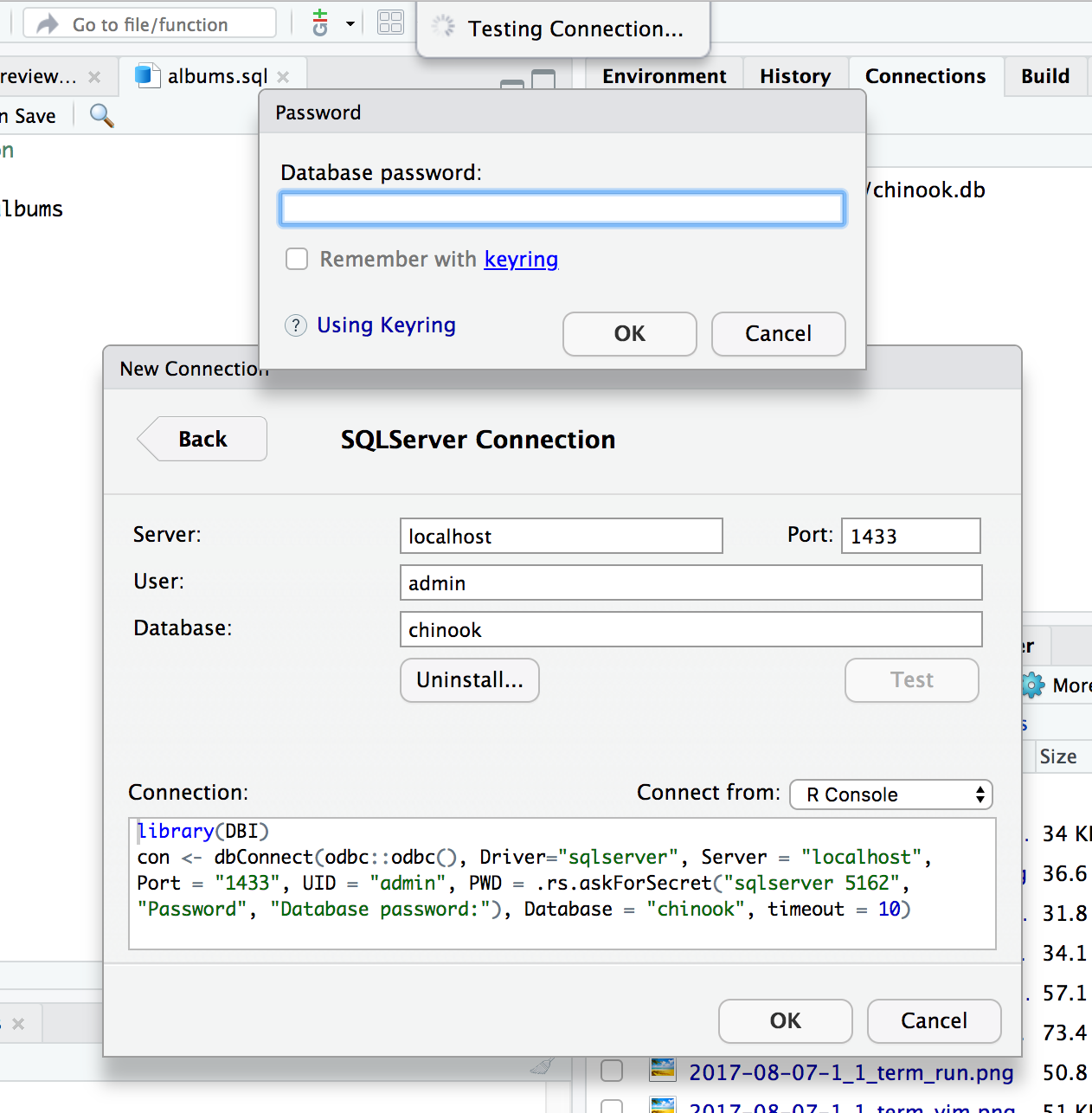Viewport: 1092px width, 1113px height.
Task: Switch to the Environment tab
Action: coord(664,77)
